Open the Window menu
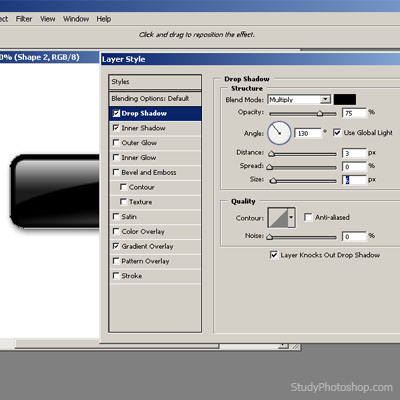 click(76, 19)
